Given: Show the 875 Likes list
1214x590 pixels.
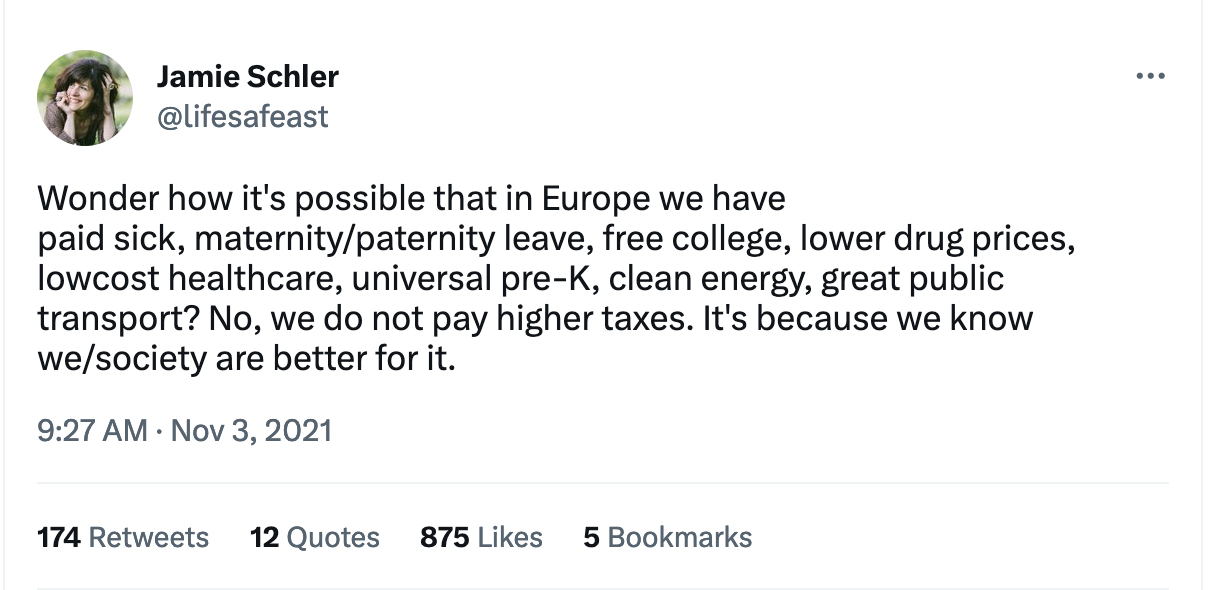Looking at the screenshot, I should tap(481, 537).
